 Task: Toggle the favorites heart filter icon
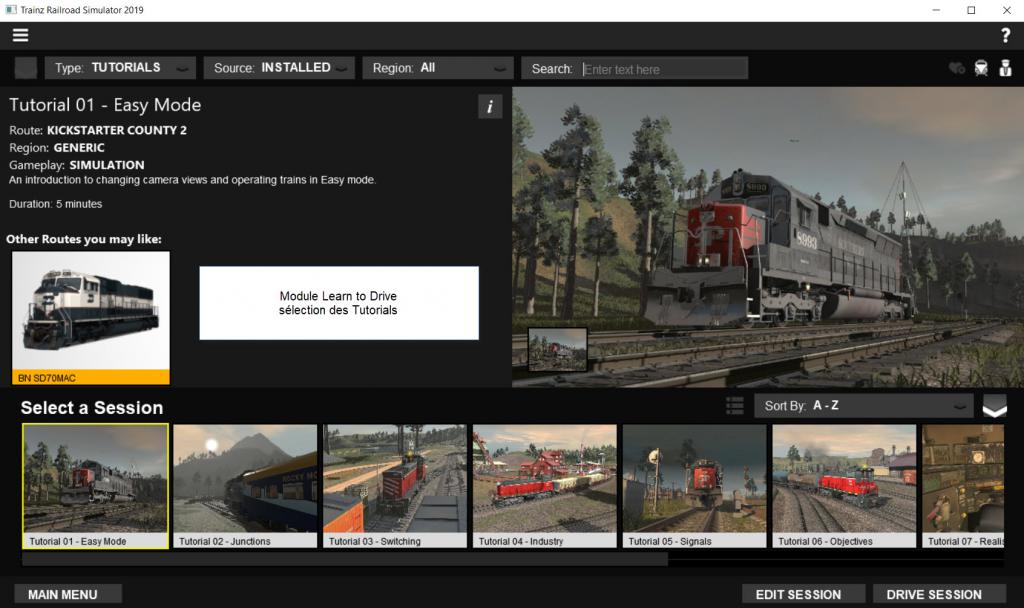pos(957,68)
